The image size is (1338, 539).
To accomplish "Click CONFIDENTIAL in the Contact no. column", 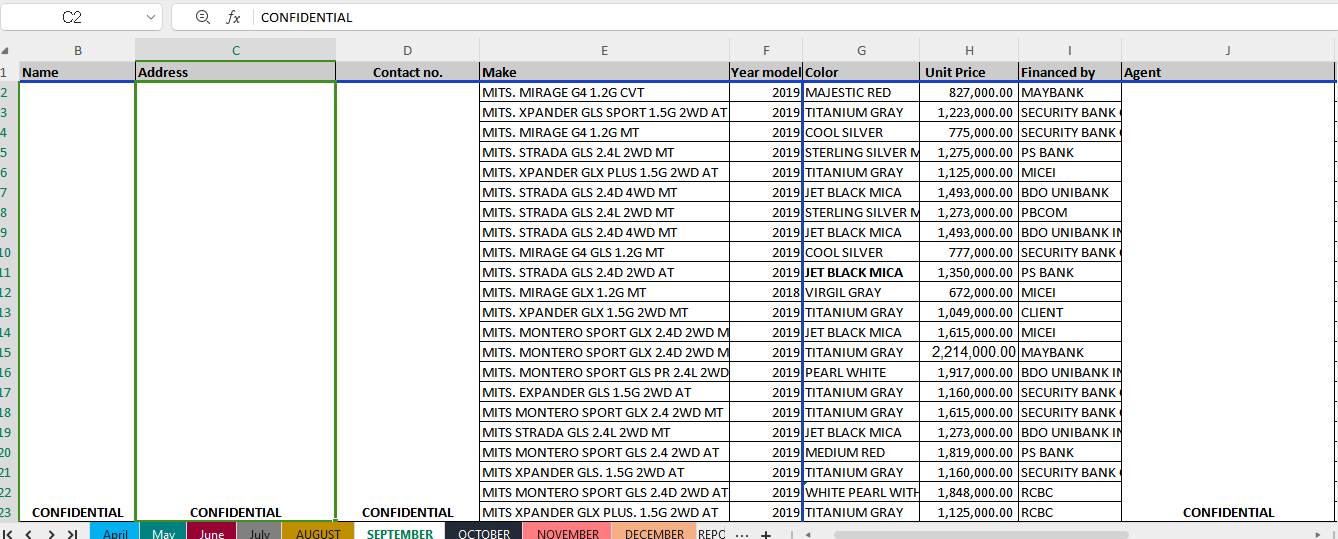I will [408, 512].
